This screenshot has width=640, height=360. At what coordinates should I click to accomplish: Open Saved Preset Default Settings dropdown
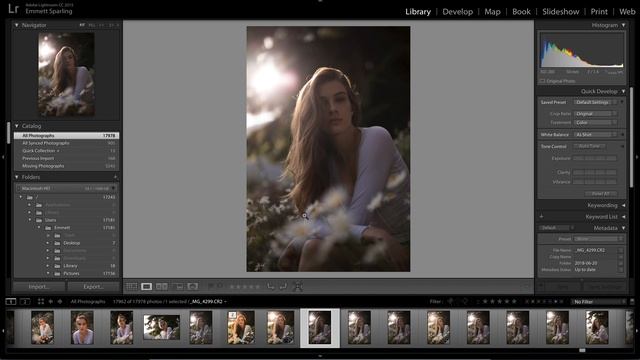tap(596, 102)
